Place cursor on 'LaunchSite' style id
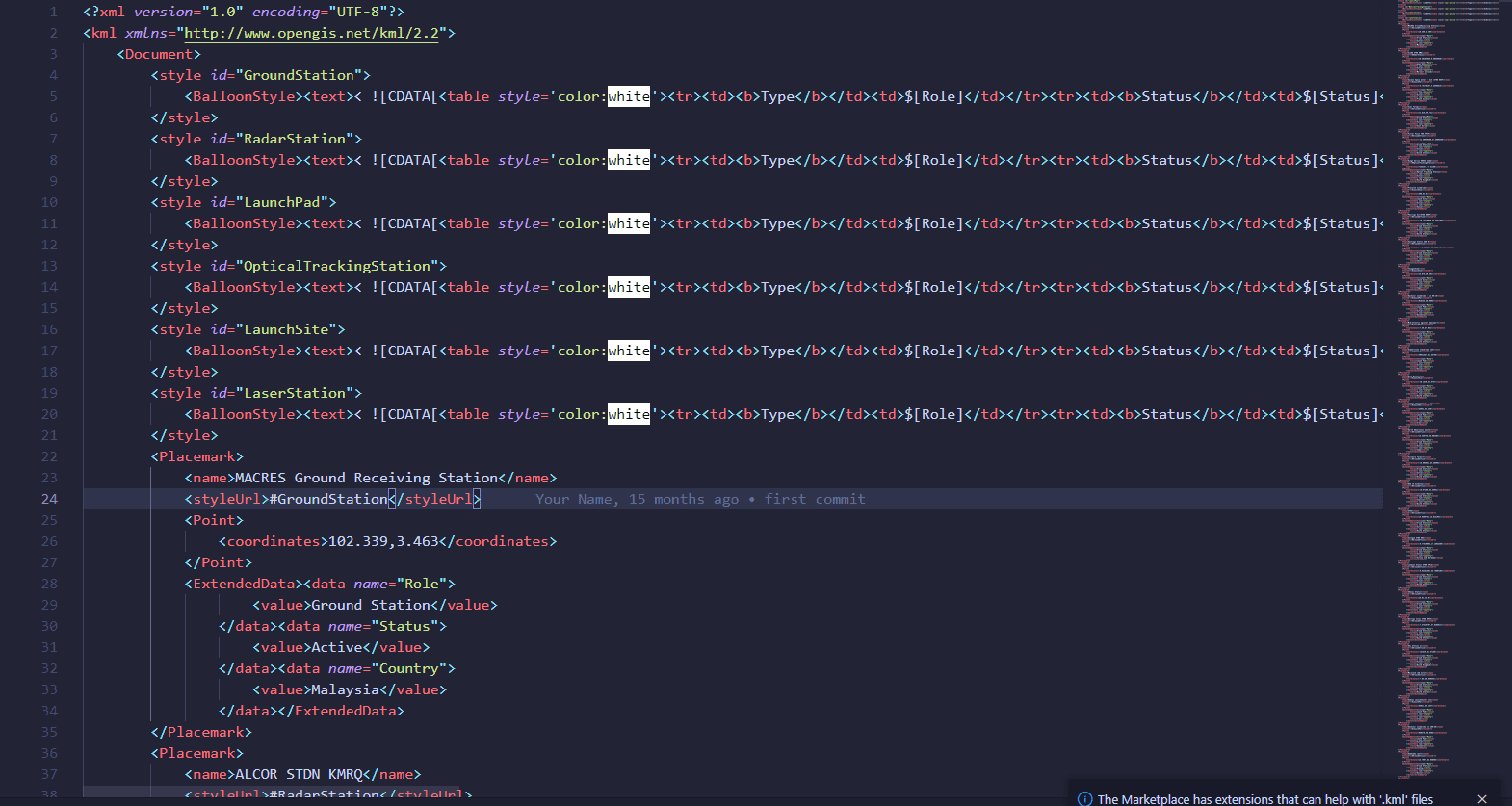The image size is (1512, 806). click(x=286, y=329)
